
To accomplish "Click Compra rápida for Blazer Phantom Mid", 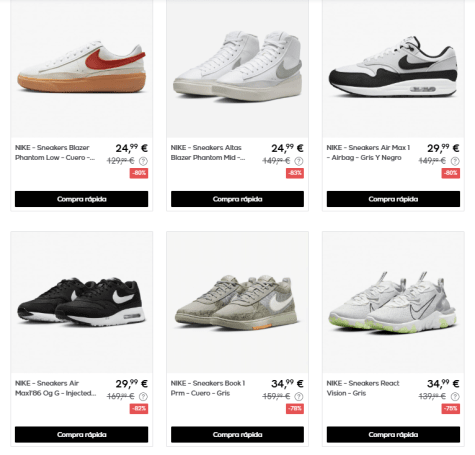I will (237, 199).
